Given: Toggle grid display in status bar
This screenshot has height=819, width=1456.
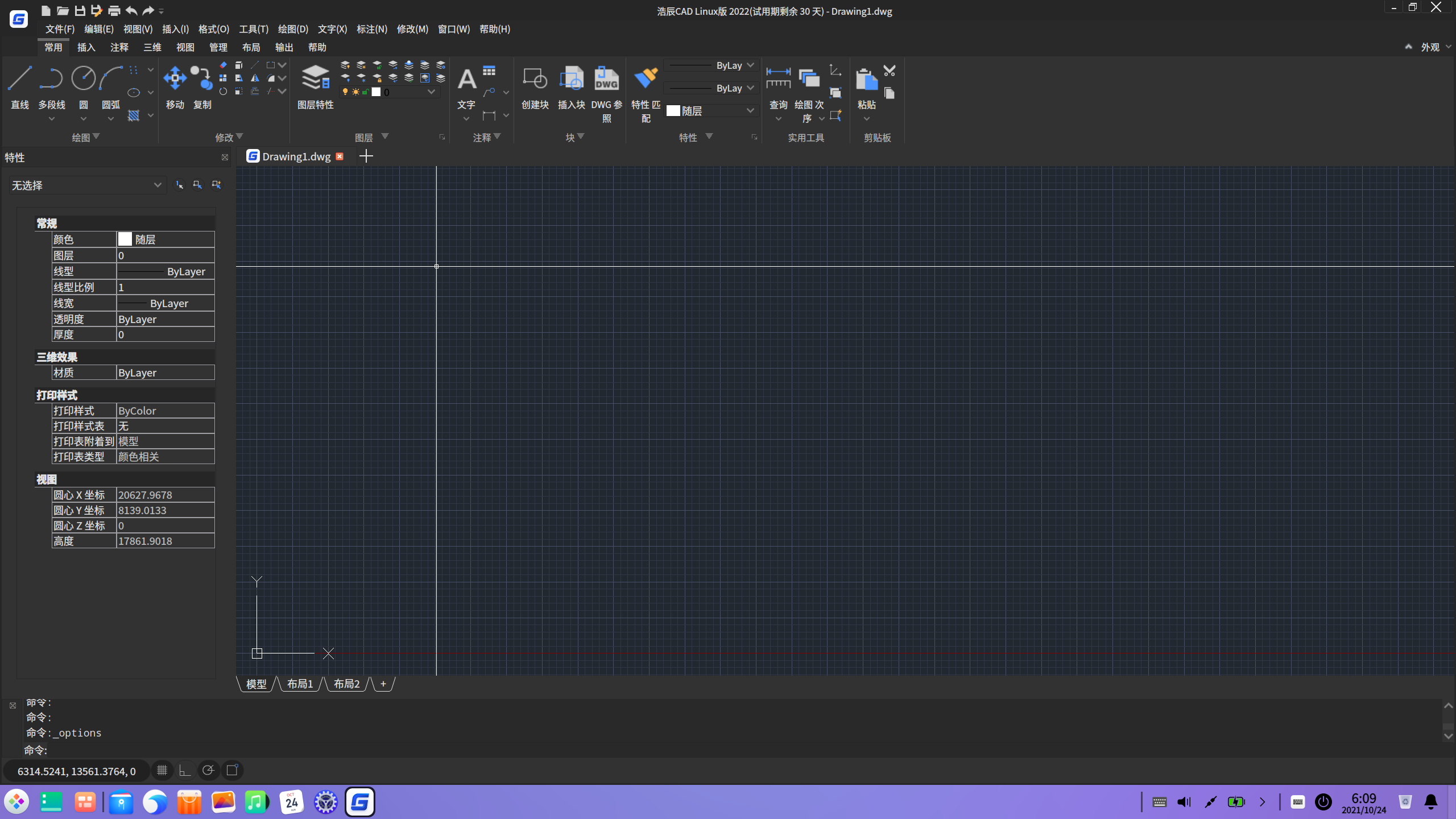Looking at the screenshot, I should point(162,771).
